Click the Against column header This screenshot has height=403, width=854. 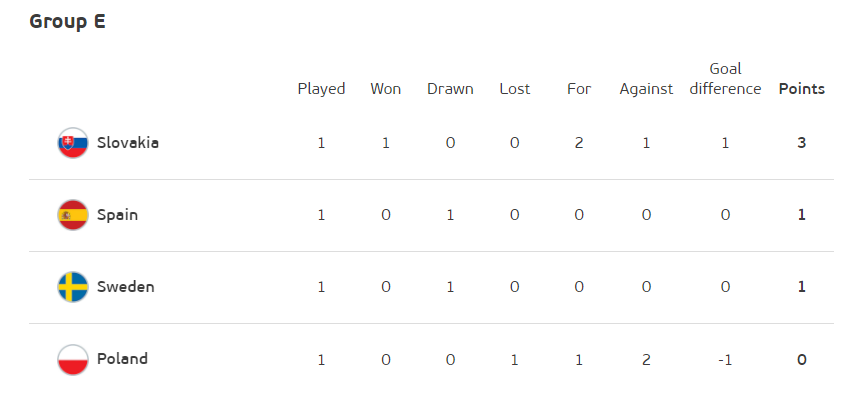(646, 89)
